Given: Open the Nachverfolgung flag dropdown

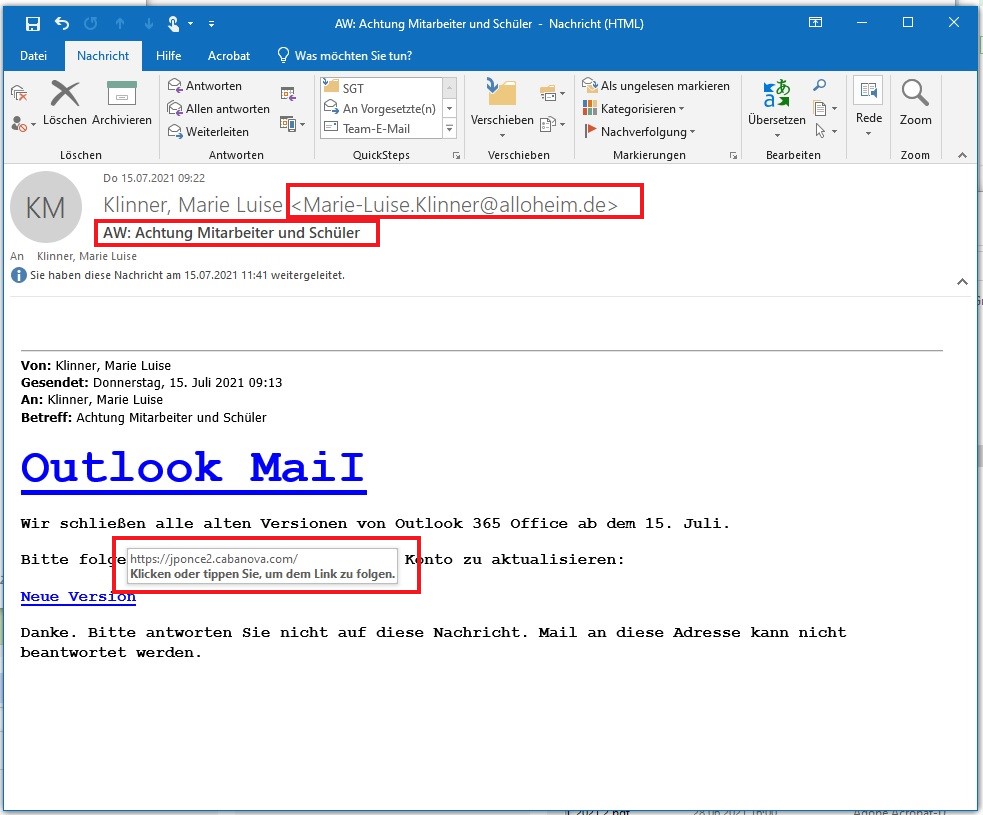Looking at the screenshot, I should [639, 132].
